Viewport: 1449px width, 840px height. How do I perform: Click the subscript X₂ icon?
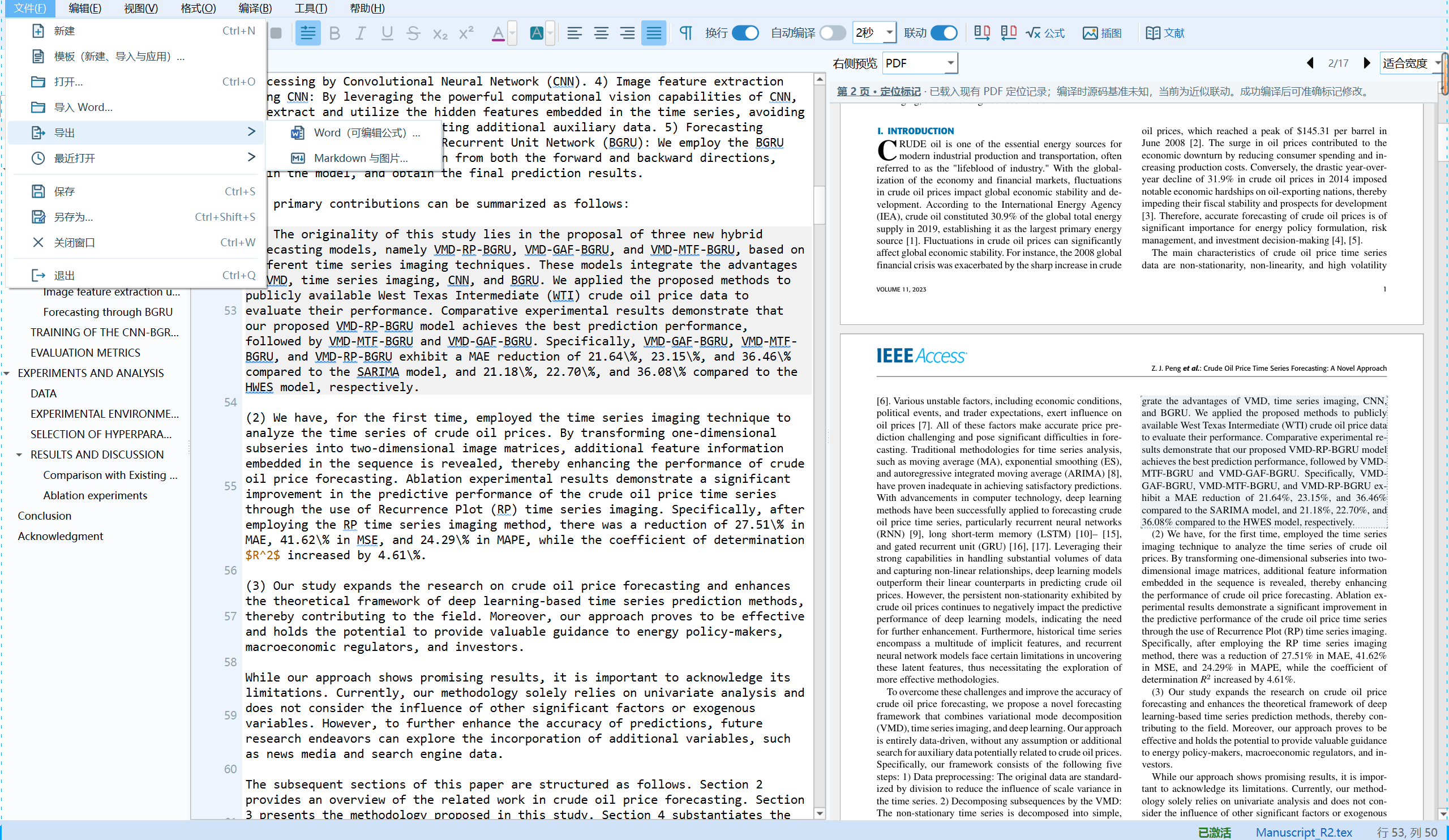[x=440, y=33]
